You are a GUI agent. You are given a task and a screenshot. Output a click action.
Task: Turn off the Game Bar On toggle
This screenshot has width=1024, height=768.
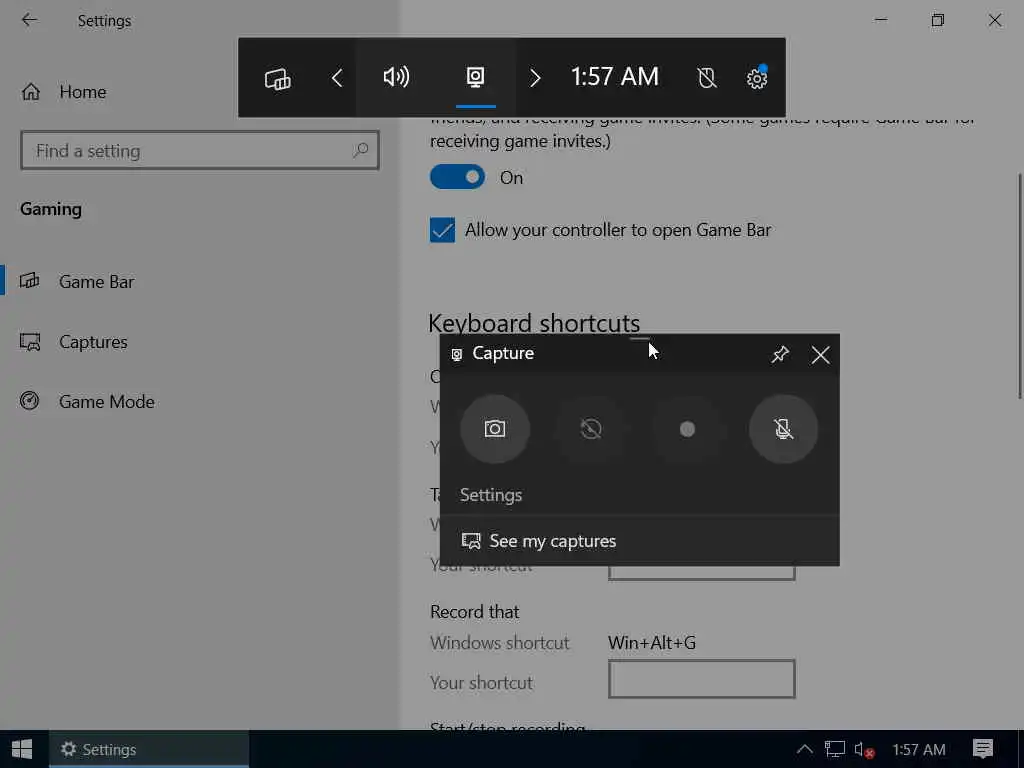click(457, 177)
